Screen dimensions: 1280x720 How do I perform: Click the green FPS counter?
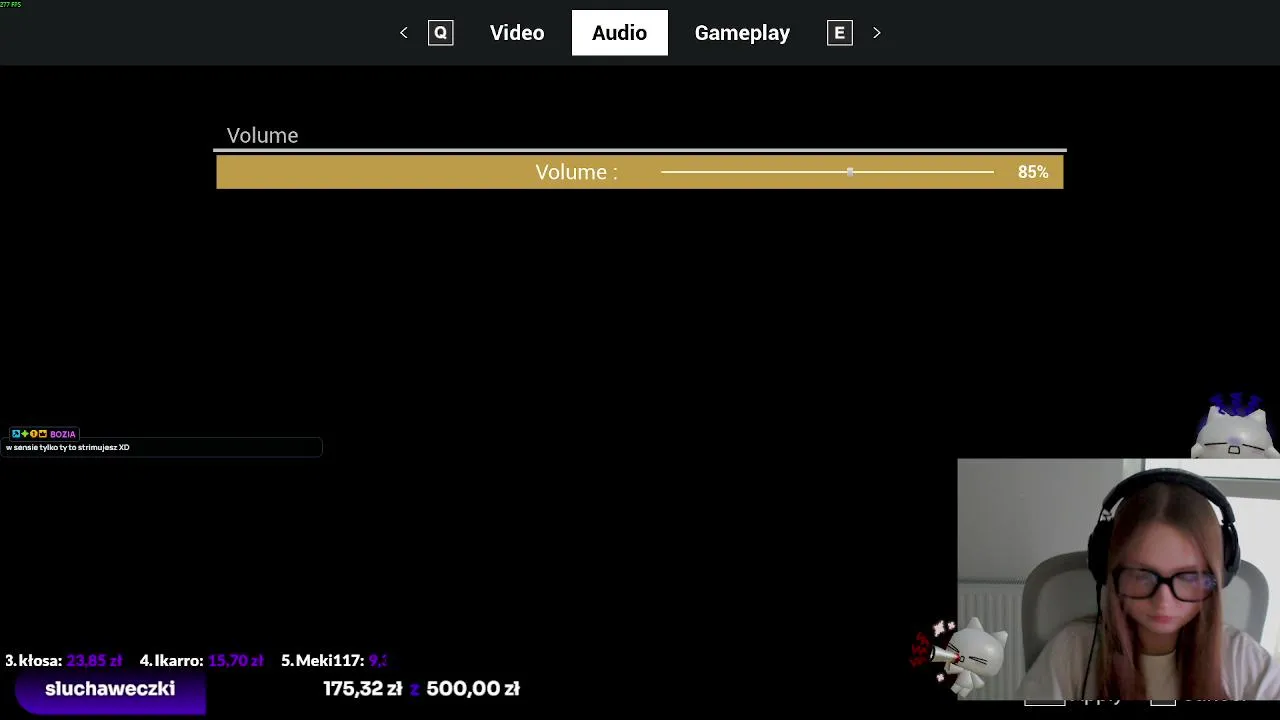point(11,4)
